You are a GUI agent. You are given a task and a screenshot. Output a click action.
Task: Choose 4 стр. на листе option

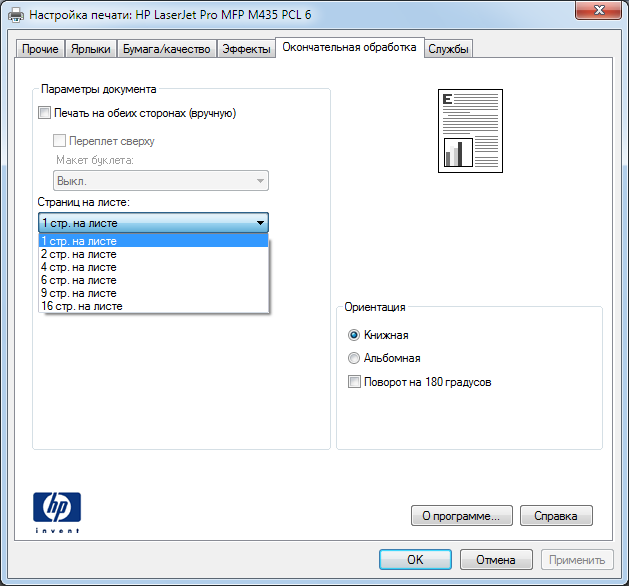click(x=153, y=267)
